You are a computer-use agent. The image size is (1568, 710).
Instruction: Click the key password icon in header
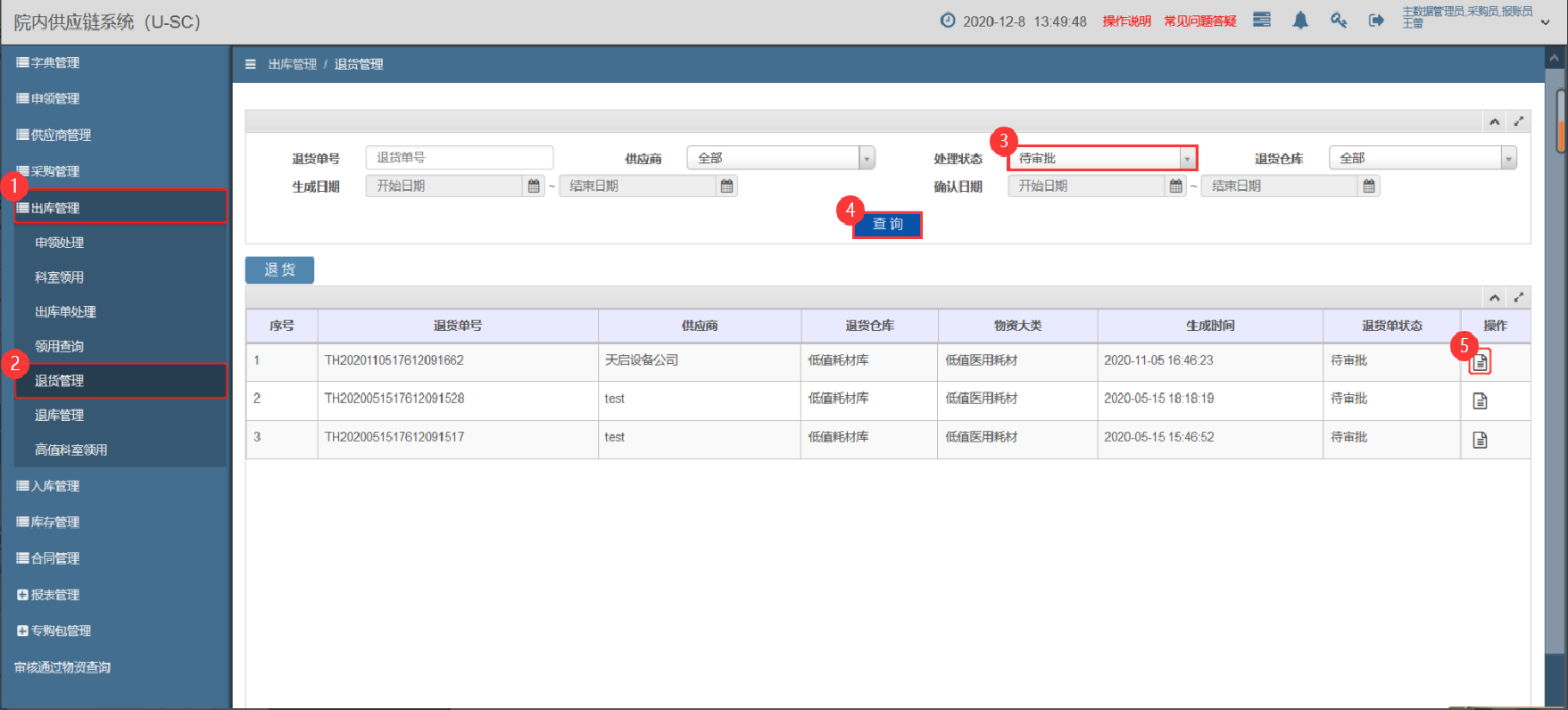1339,21
